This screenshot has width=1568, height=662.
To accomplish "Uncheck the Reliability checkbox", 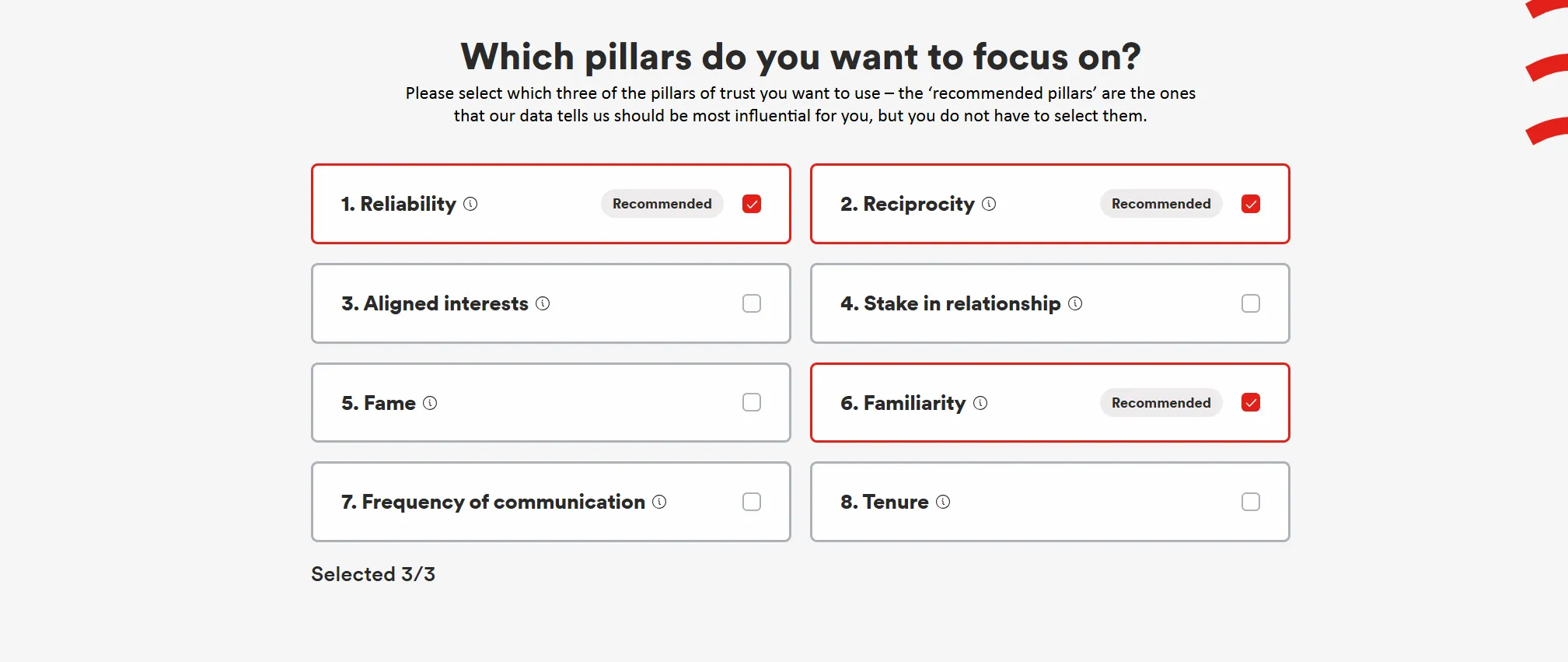I will pyautogui.click(x=752, y=204).
